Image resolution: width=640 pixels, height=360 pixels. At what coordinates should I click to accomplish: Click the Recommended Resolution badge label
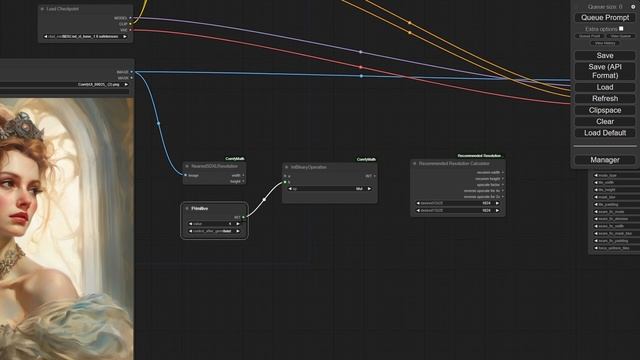479,156
